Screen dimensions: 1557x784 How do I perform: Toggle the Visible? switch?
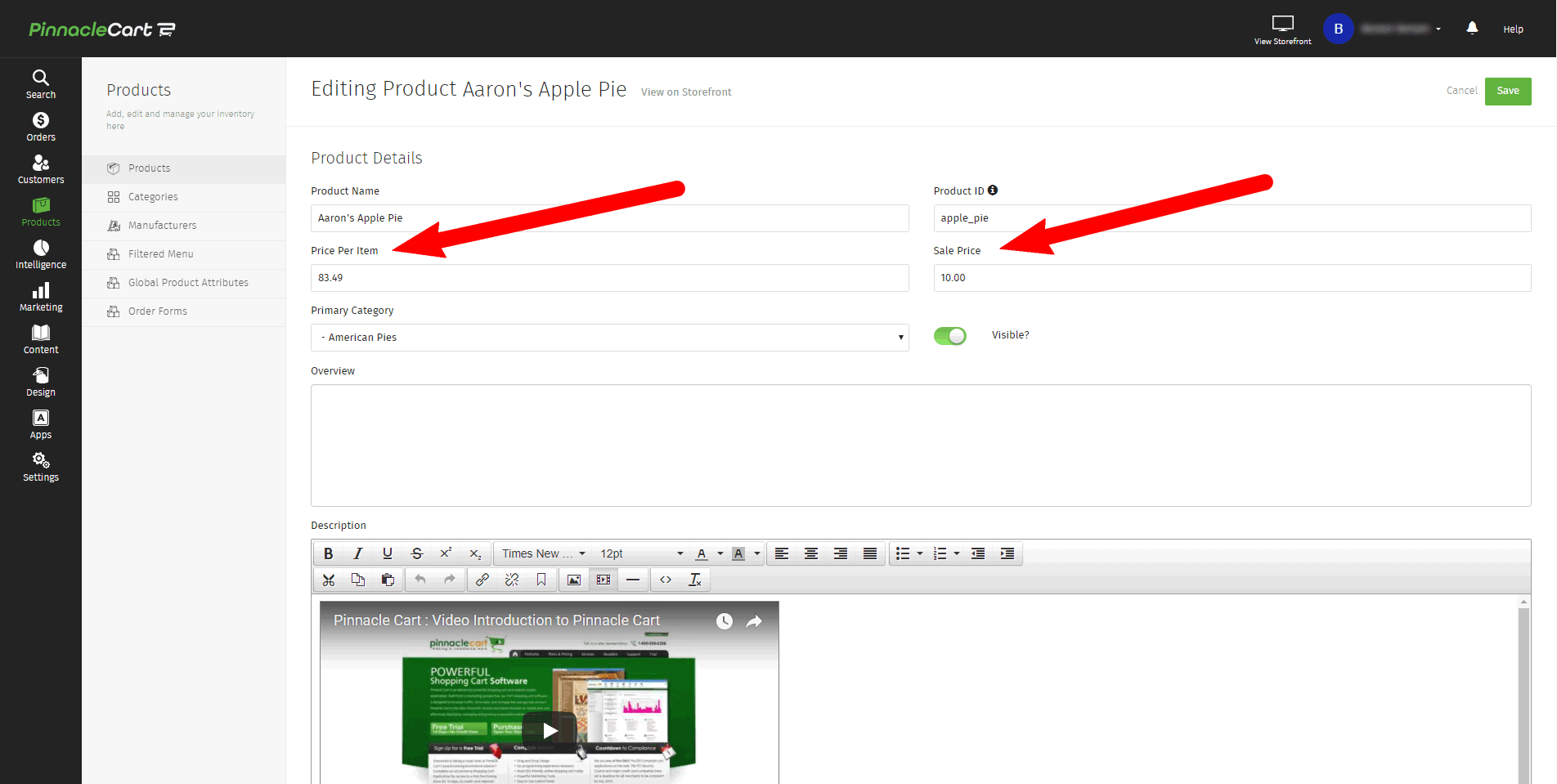[950, 336]
